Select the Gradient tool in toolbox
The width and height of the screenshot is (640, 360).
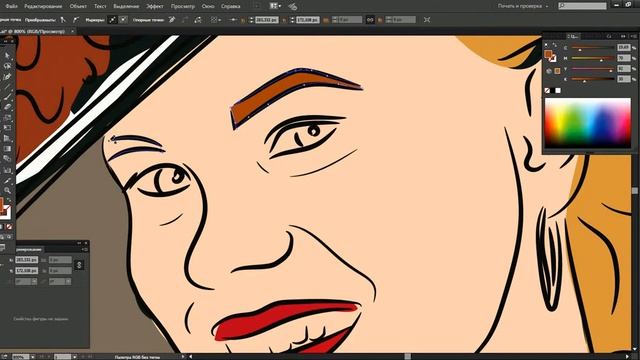7,149
